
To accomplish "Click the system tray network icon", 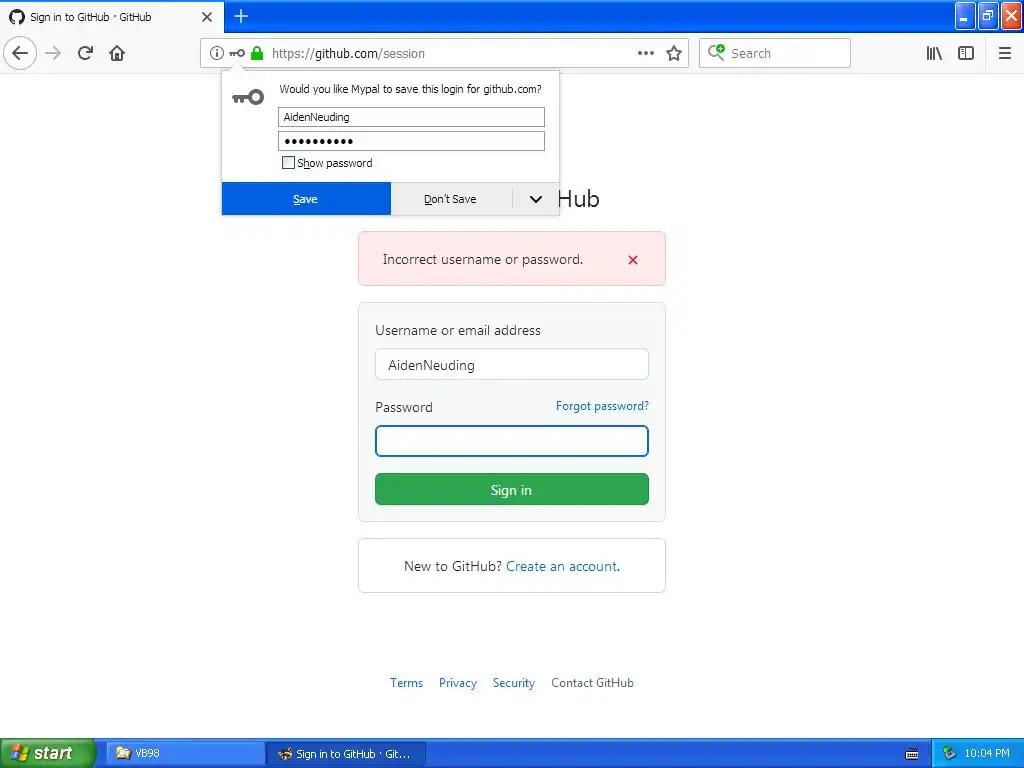I will pyautogui.click(x=950, y=754).
